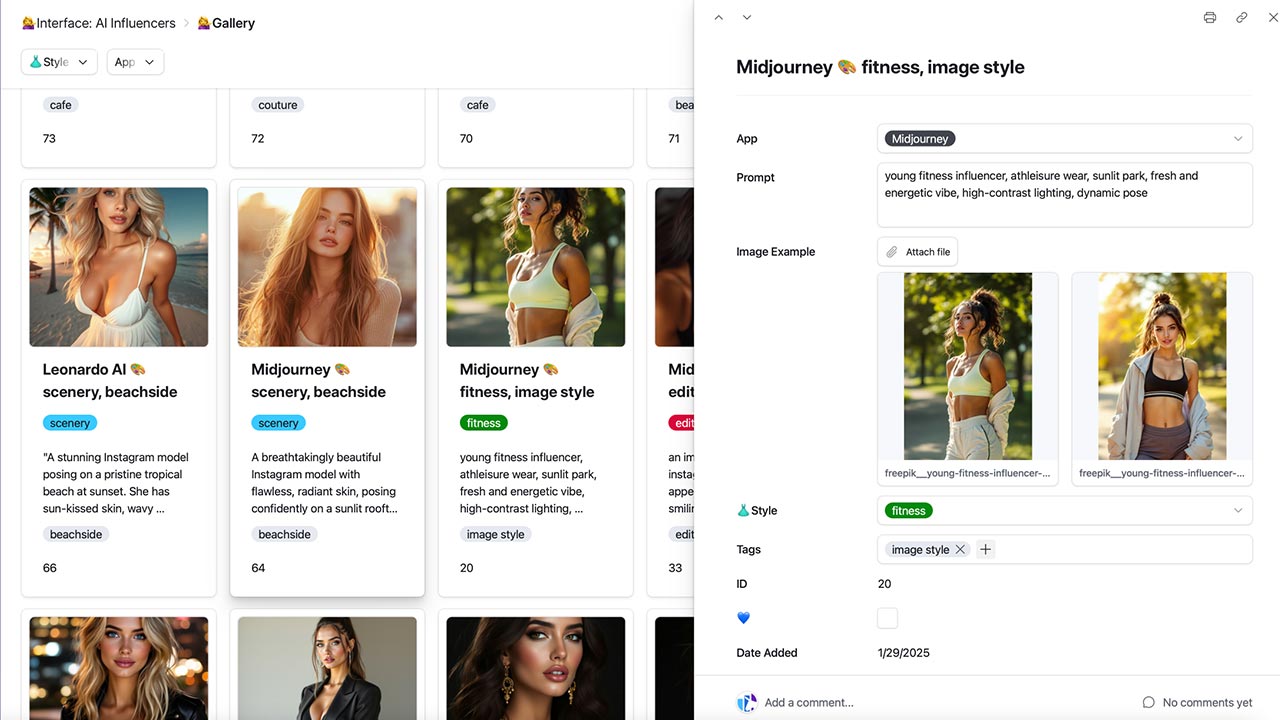Screen dimensions: 1280x720
Task: Click into the Prompt text field
Action: 1064,195
